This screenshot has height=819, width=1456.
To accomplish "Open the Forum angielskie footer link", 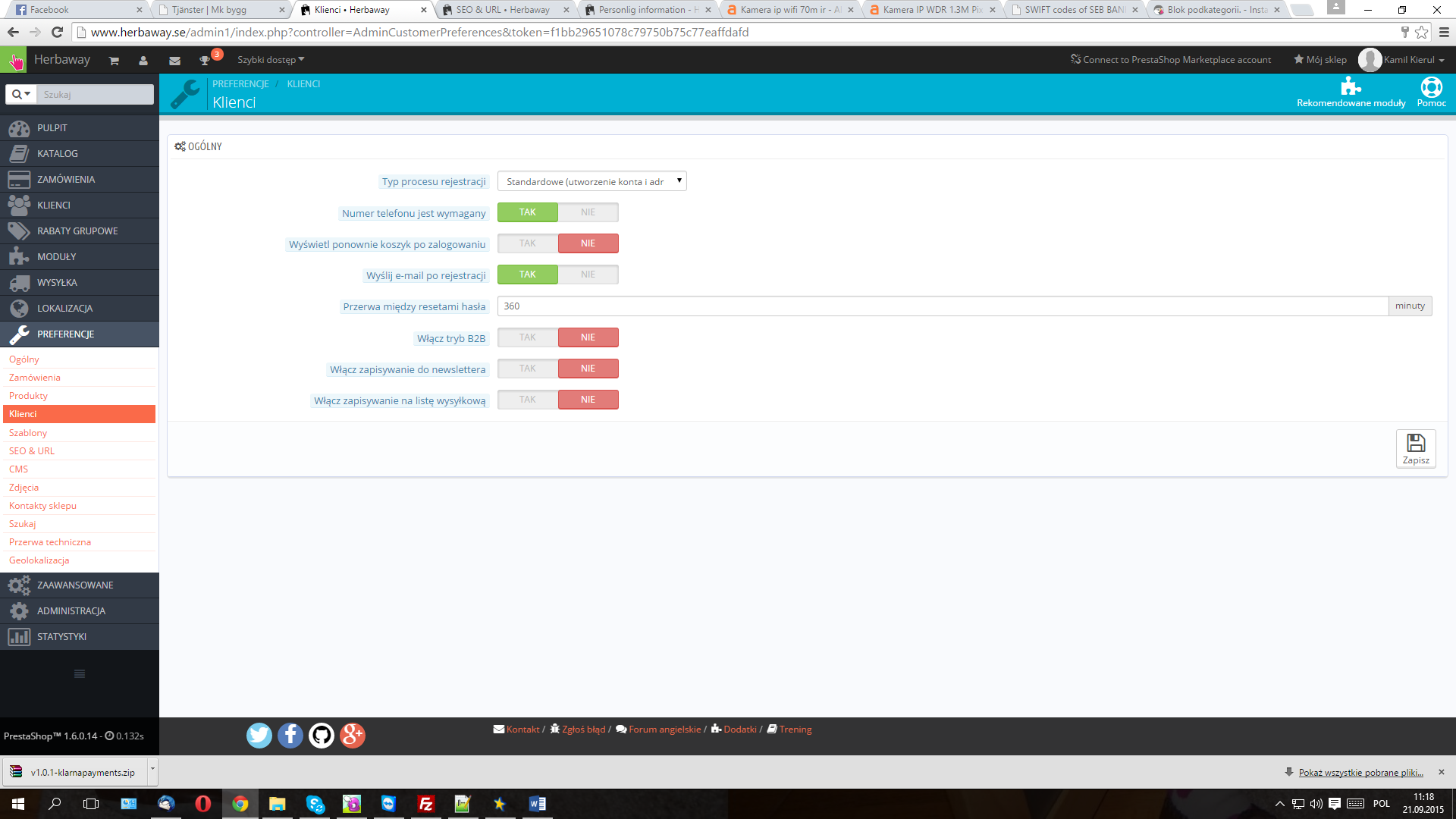I will pos(664,730).
